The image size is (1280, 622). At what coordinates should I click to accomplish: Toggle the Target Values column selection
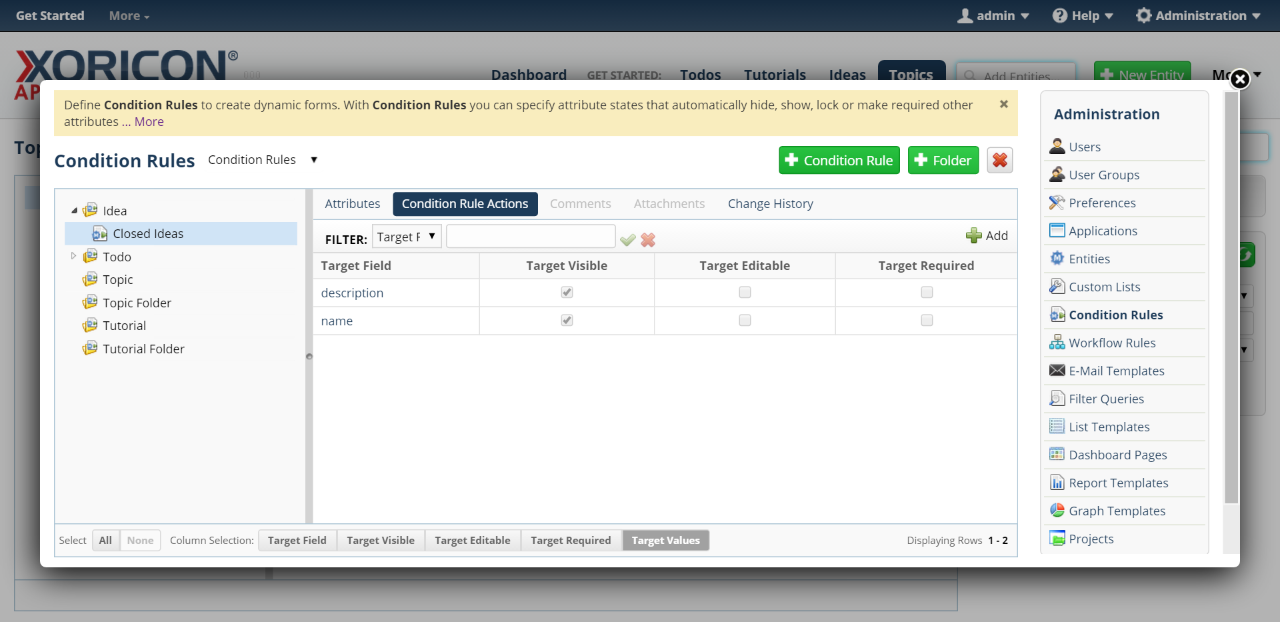[665, 541]
